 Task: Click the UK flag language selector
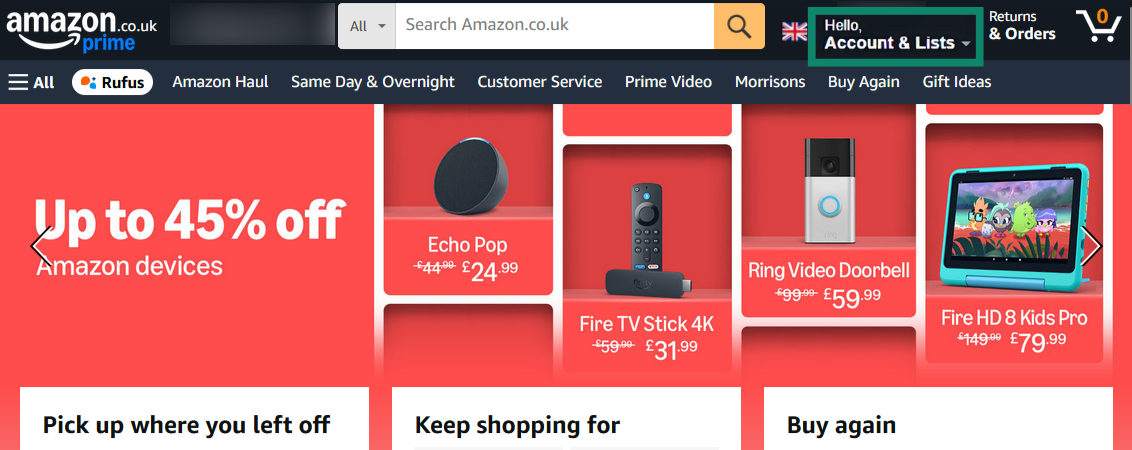coord(794,30)
